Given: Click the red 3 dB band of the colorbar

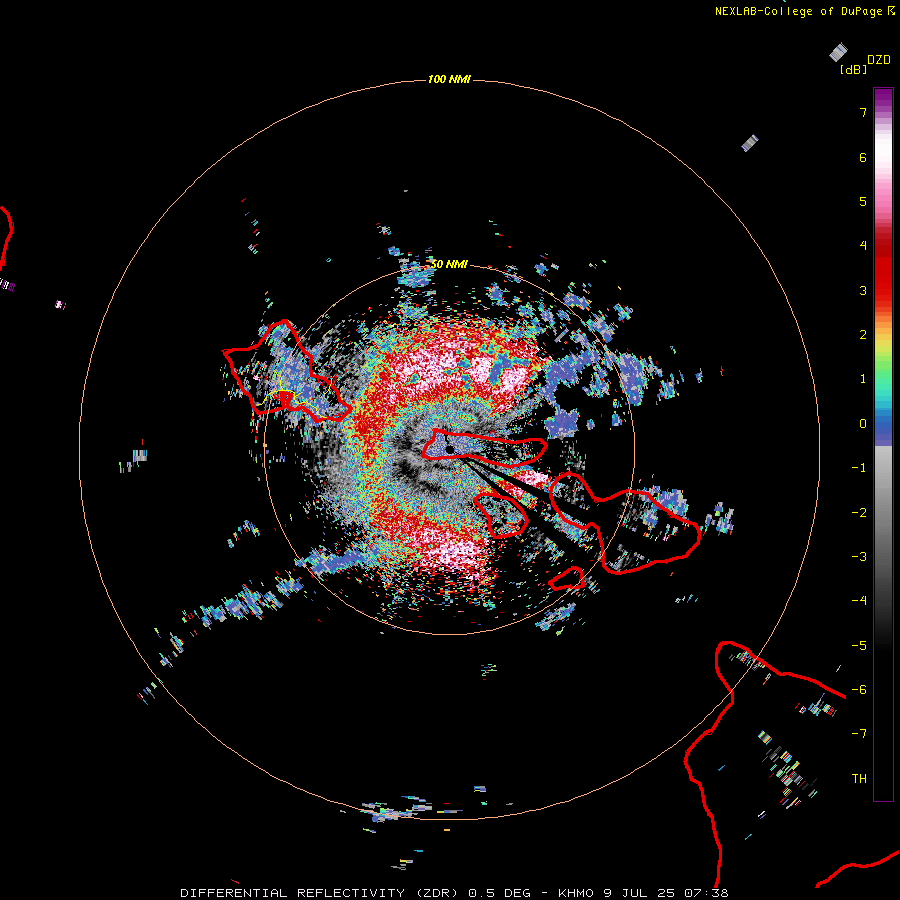Looking at the screenshot, I should click(883, 281).
